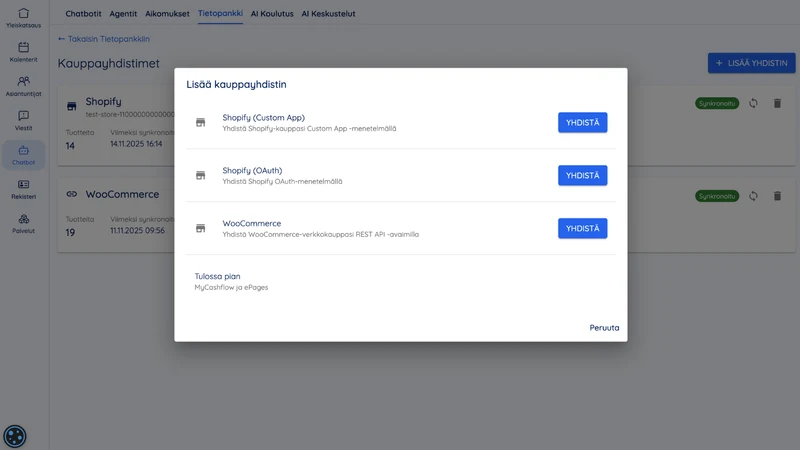The width and height of the screenshot is (800, 450).
Task: Delete the WooCommerce connector
Action: click(x=777, y=196)
